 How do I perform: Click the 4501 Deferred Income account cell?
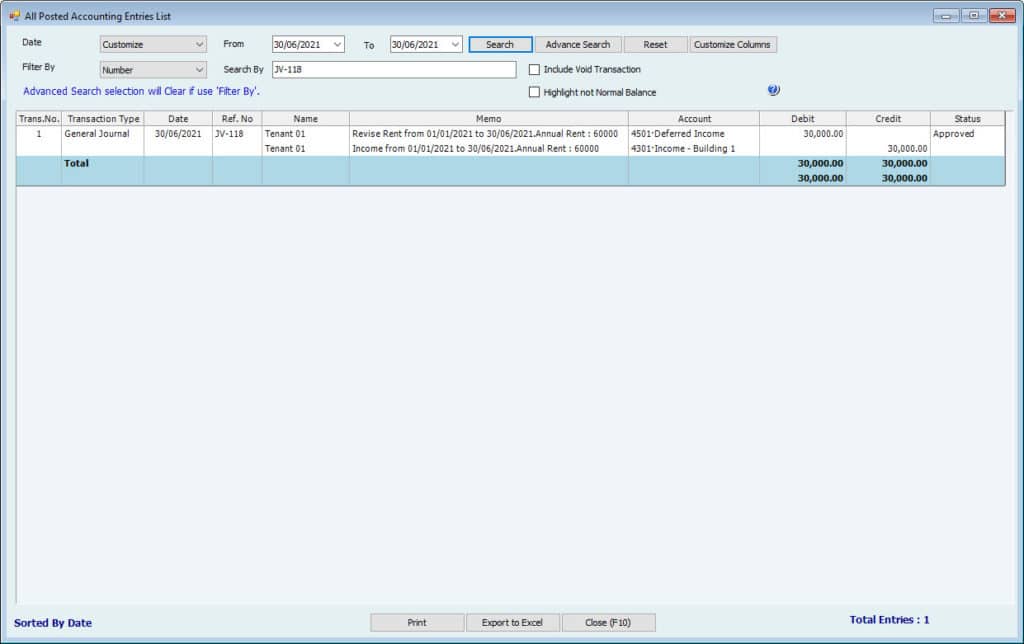click(694, 134)
